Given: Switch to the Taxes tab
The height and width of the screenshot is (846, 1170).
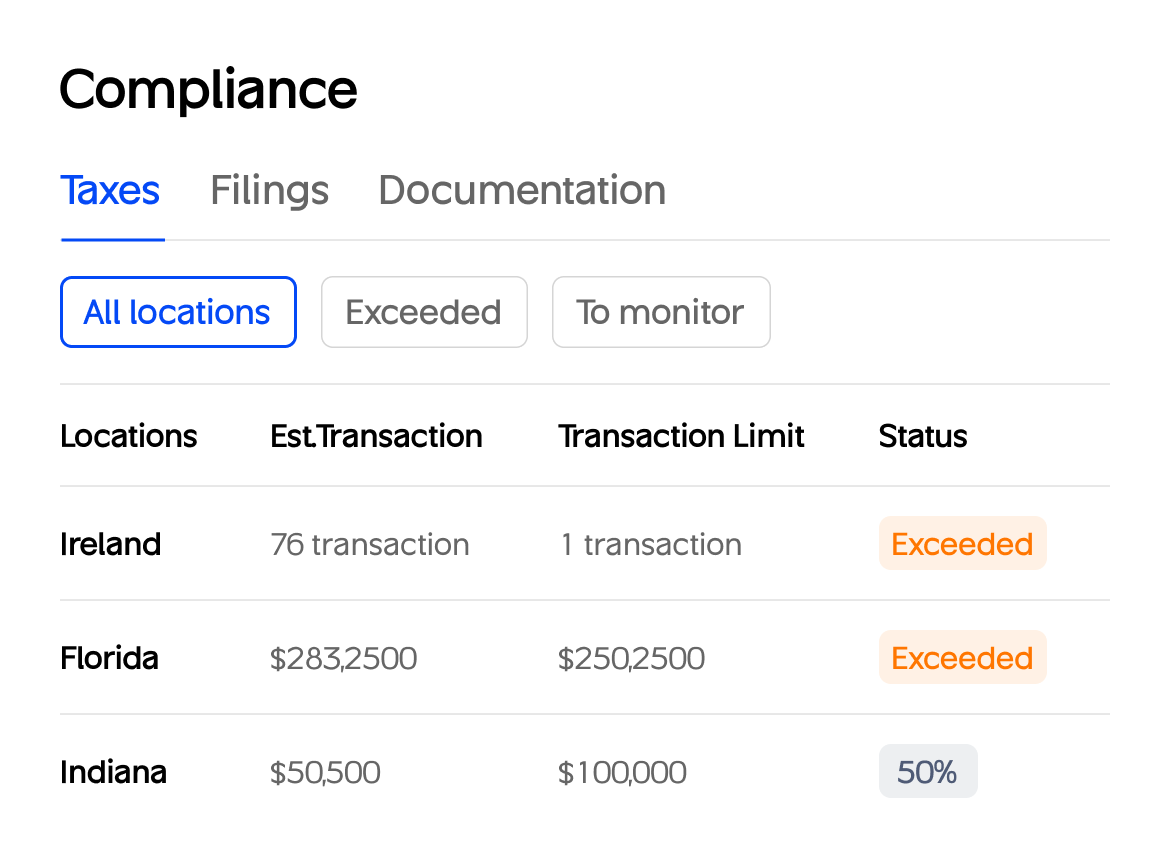Looking at the screenshot, I should point(110,190).
